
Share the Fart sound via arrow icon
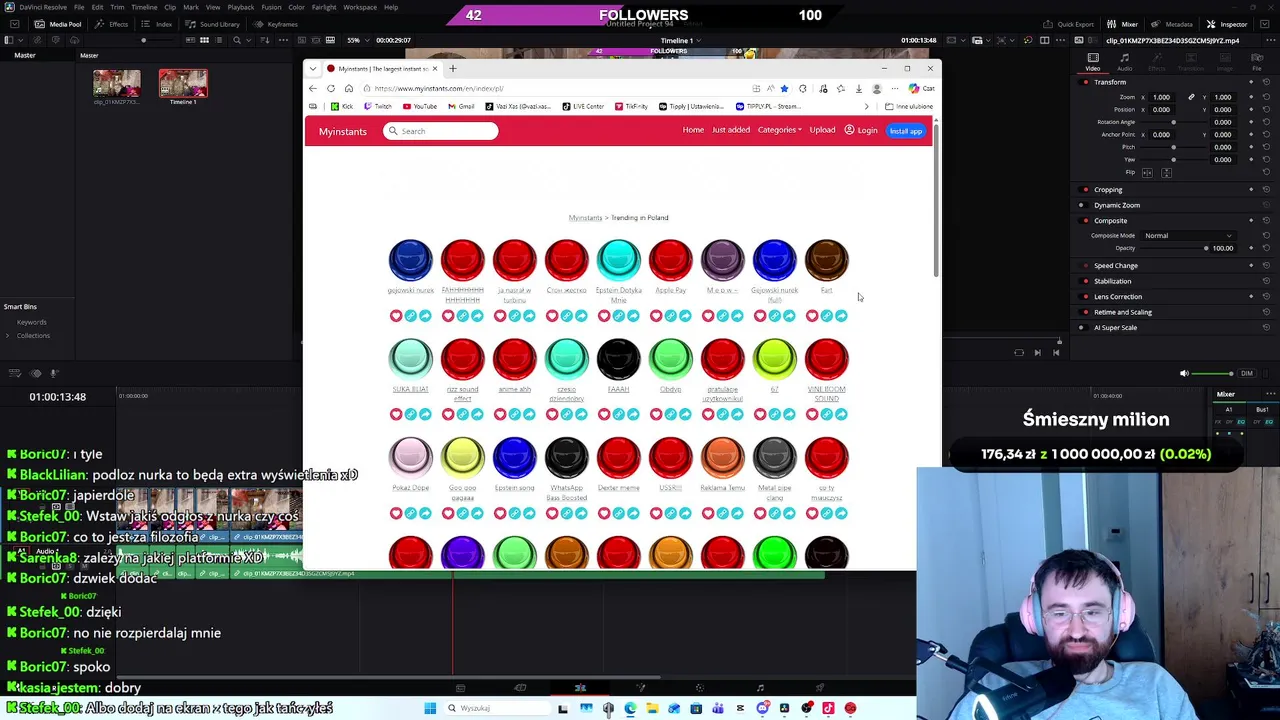[x=841, y=316]
